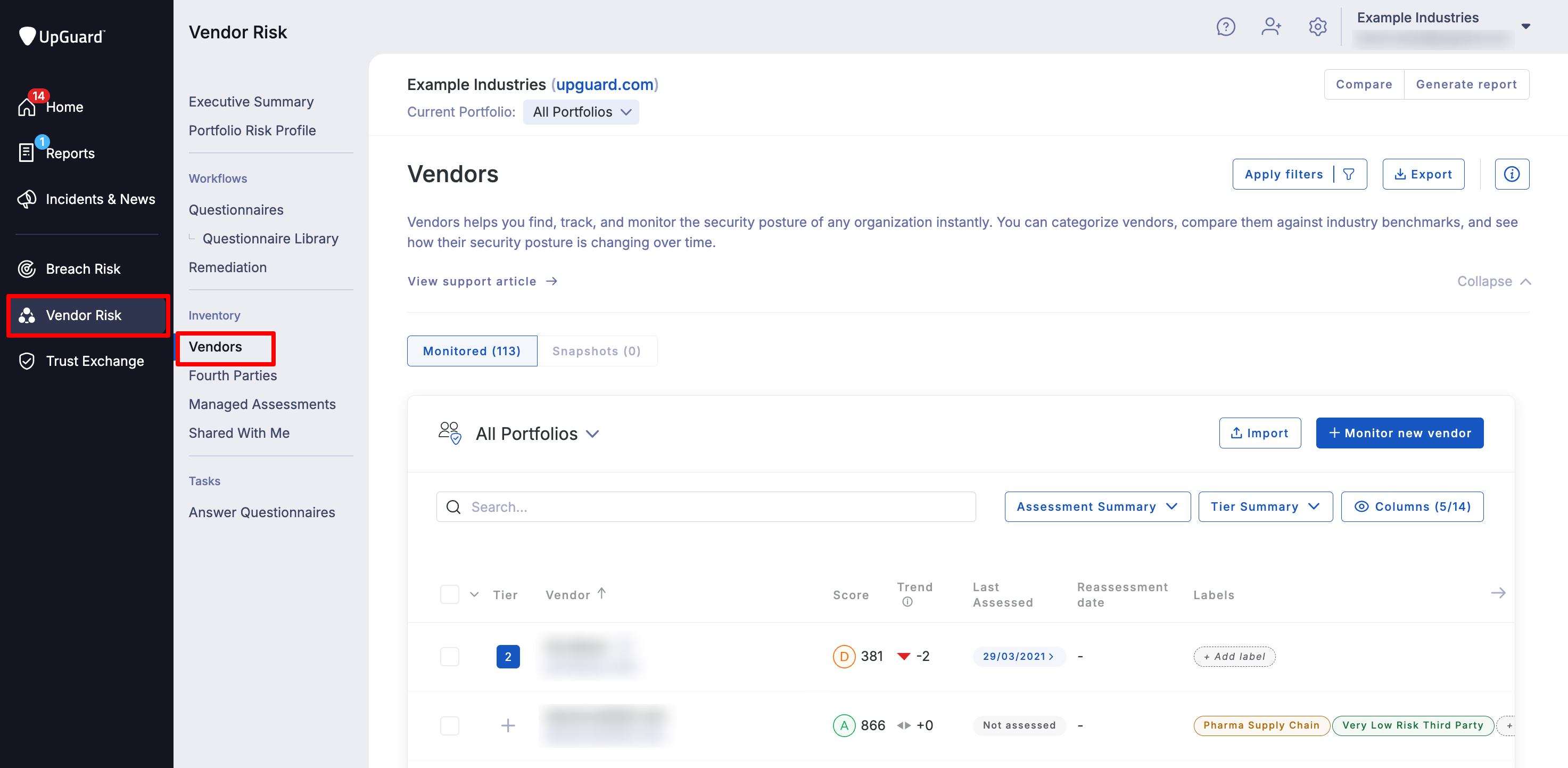Click the Trend column info icon
This screenshot has width=1568, height=768.
click(x=907, y=602)
